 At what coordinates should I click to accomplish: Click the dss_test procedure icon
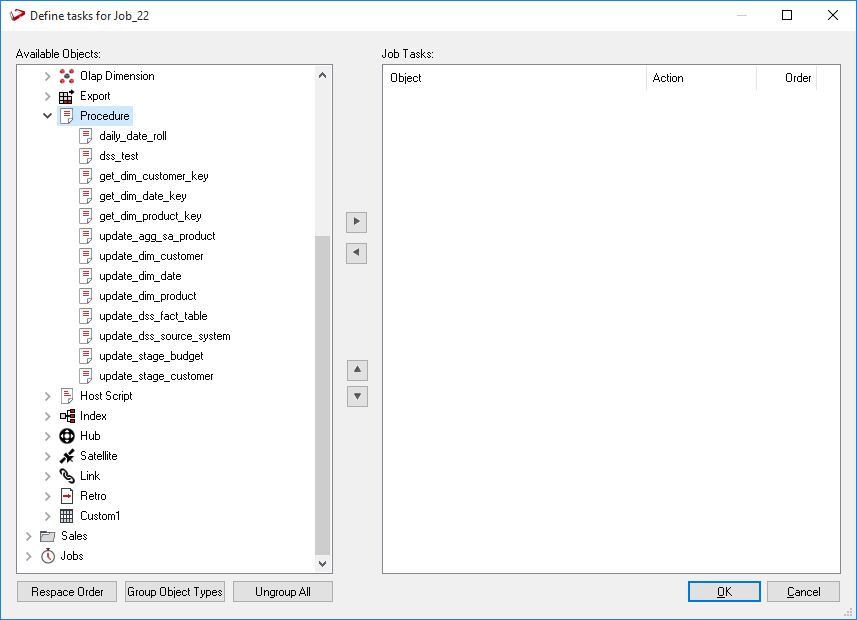click(86, 156)
